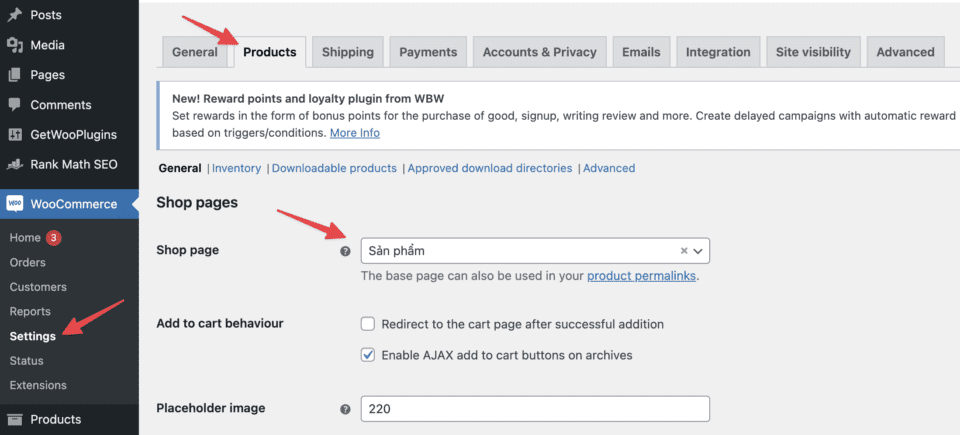Image resolution: width=960 pixels, height=435 pixels.
Task: Open the Inventory sub-section link
Action: click(237, 168)
